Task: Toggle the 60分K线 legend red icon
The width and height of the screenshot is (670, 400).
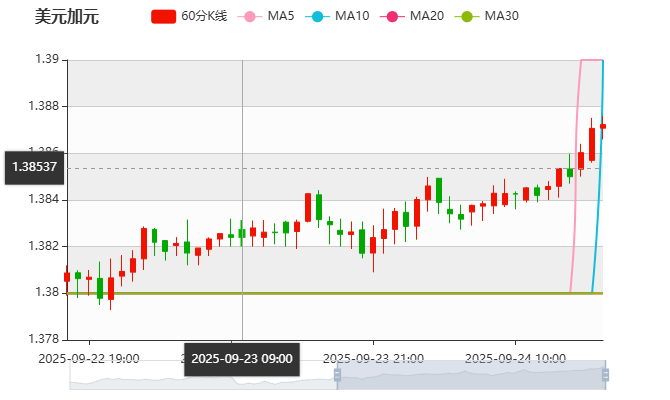Action: [163, 17]
